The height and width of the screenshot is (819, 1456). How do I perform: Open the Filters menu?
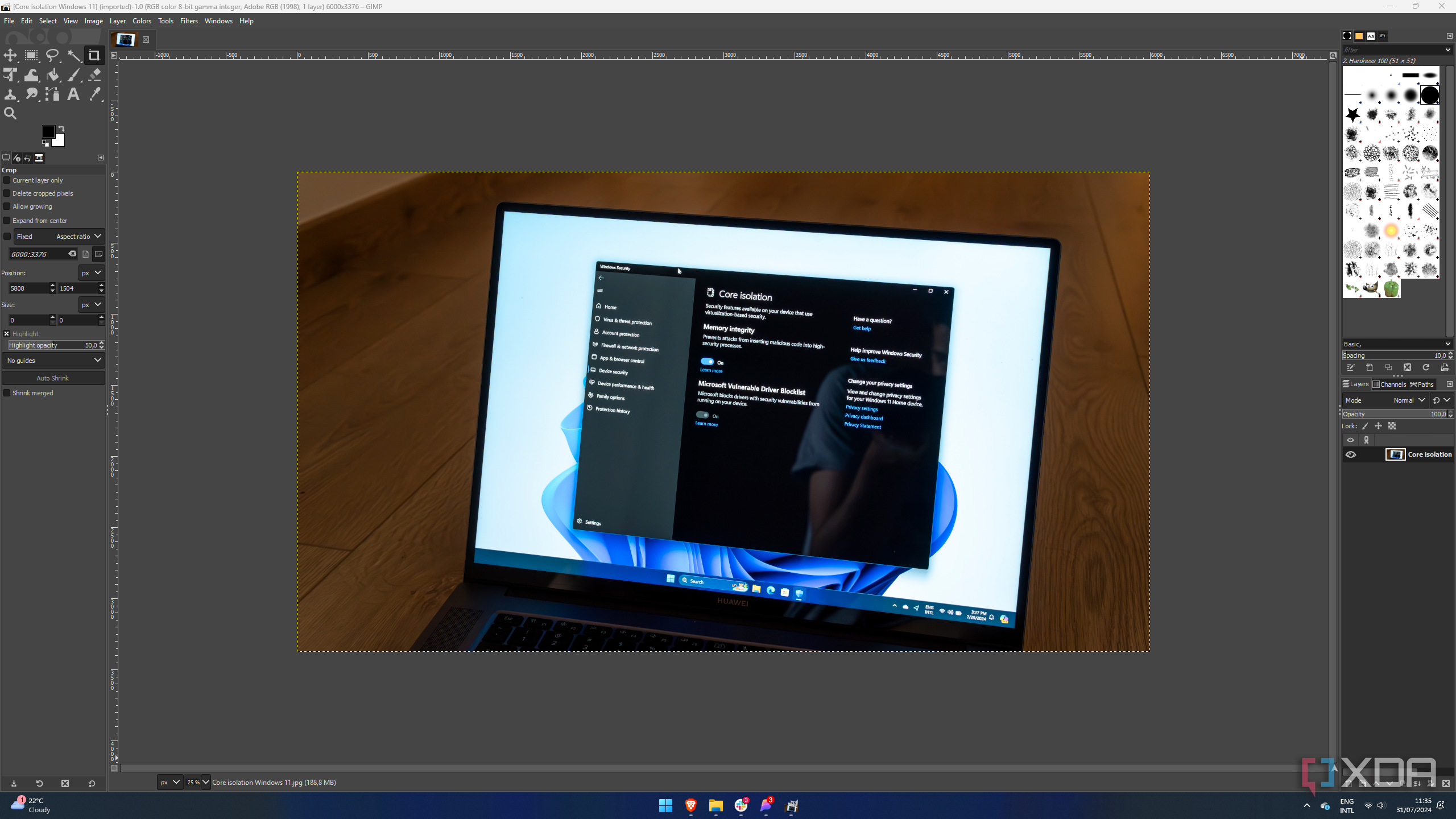click(189, 21)
